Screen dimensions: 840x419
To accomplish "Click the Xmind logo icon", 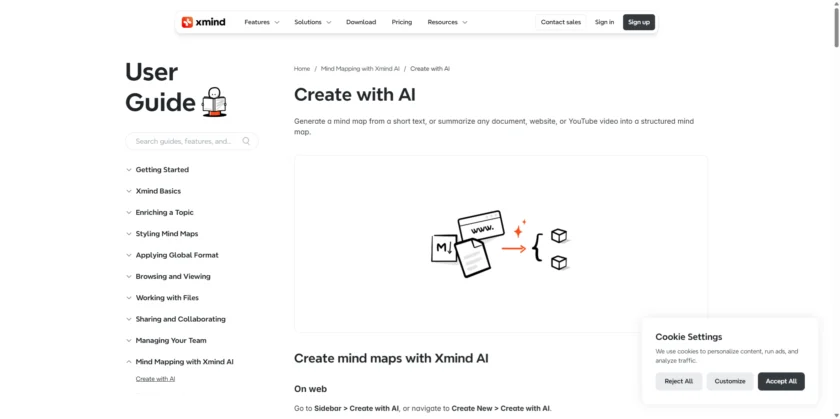I will click(187, 22).
